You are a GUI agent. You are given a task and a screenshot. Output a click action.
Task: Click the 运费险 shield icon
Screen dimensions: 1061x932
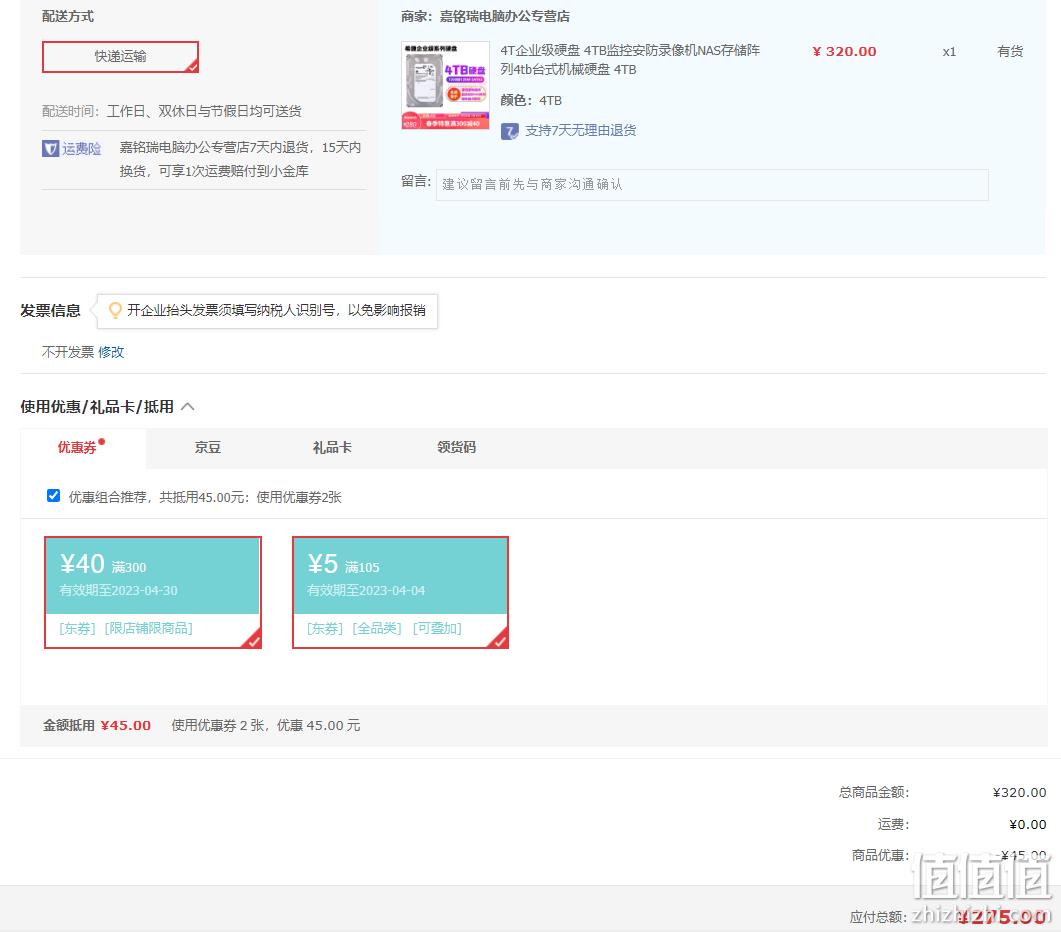(51, 148)
